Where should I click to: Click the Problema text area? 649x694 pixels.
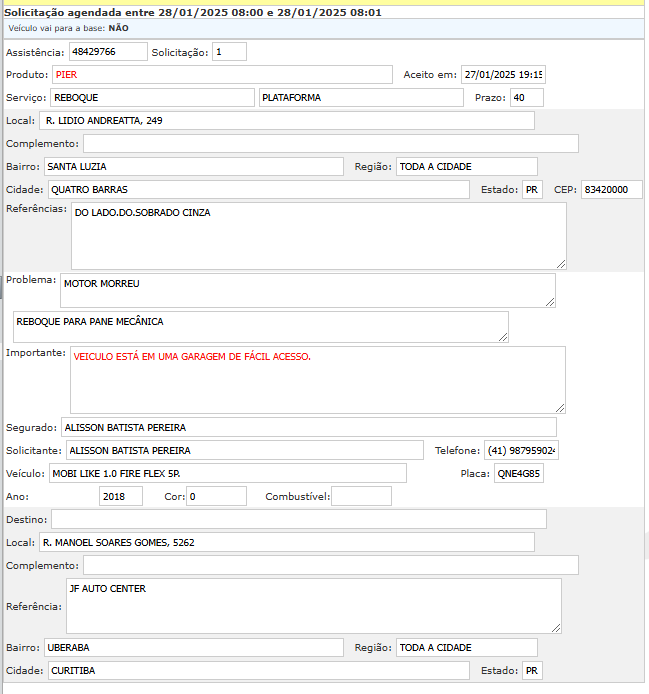tap(307, 290)
